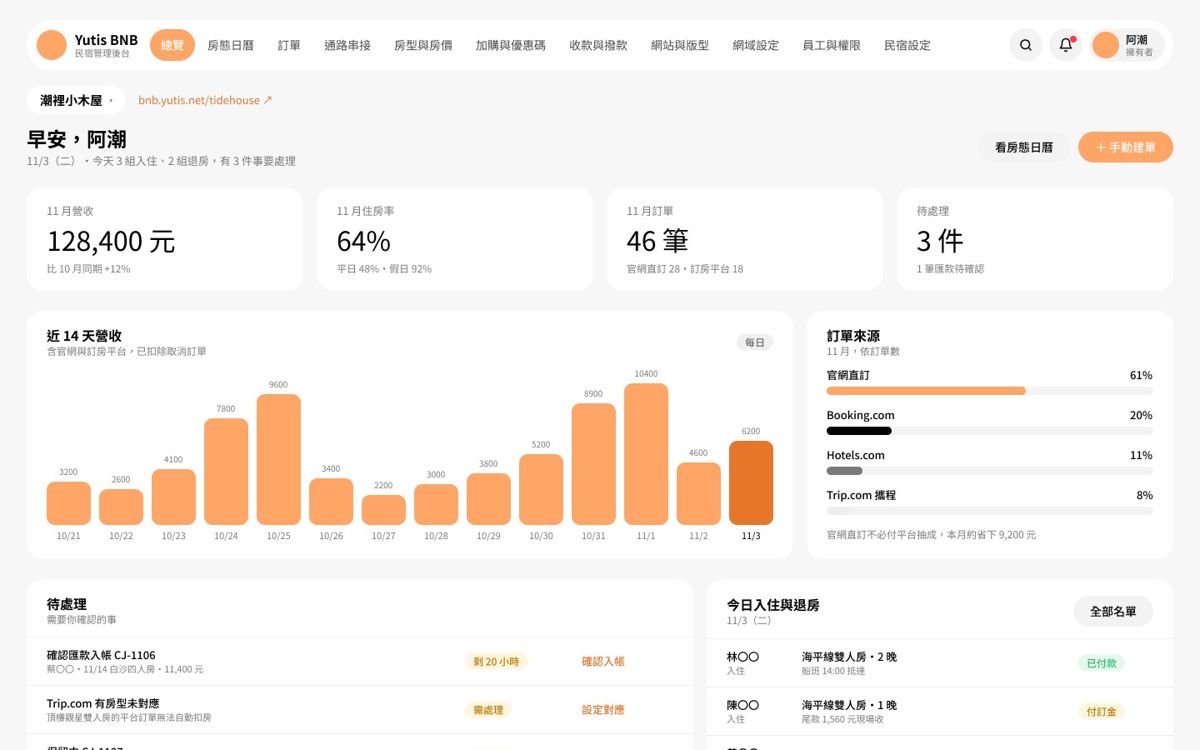
Task: Open 網站與版型 section
Action: [x=680, y=45]
